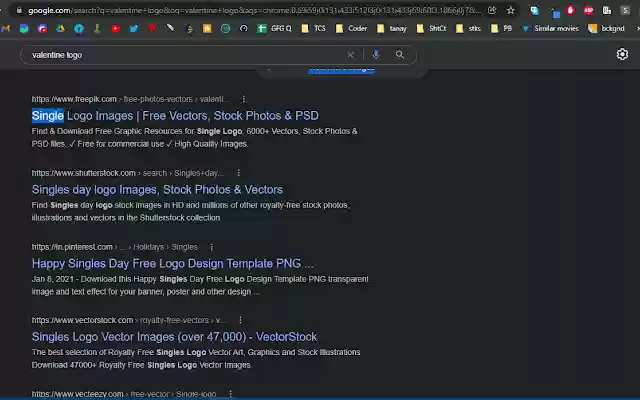Open 'Single Logo Images | Free Vectors' result
640x400 pixels.
click(x=175, y=116)
